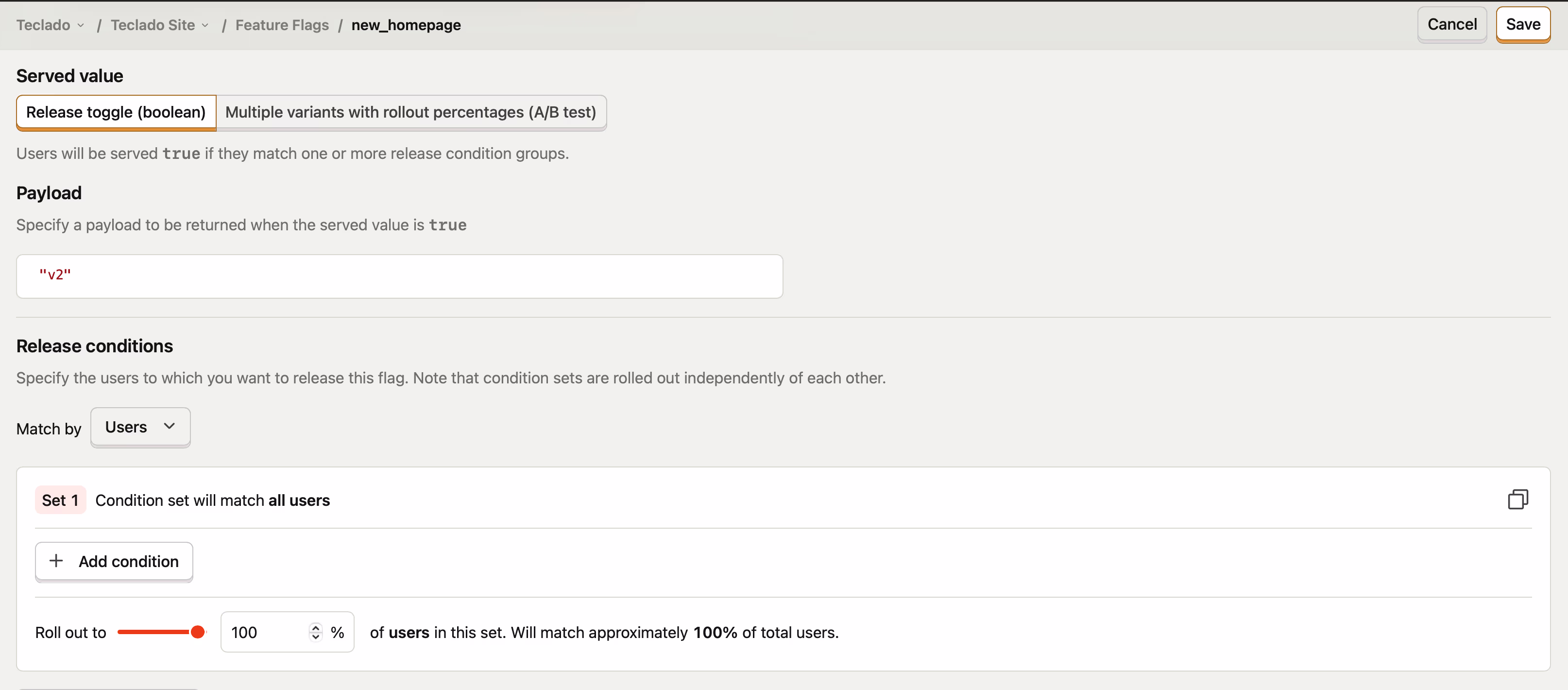1568x690 pixels.
Task: Select Multiple variants A/B test option
Action: [411, 112]
